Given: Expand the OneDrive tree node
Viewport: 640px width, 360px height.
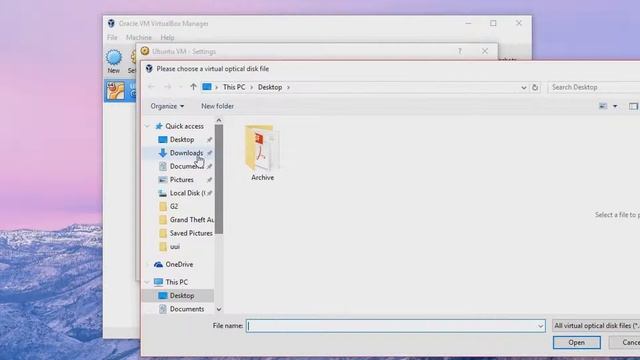Looking at the screenshot, I should click(x=147, y=264).
